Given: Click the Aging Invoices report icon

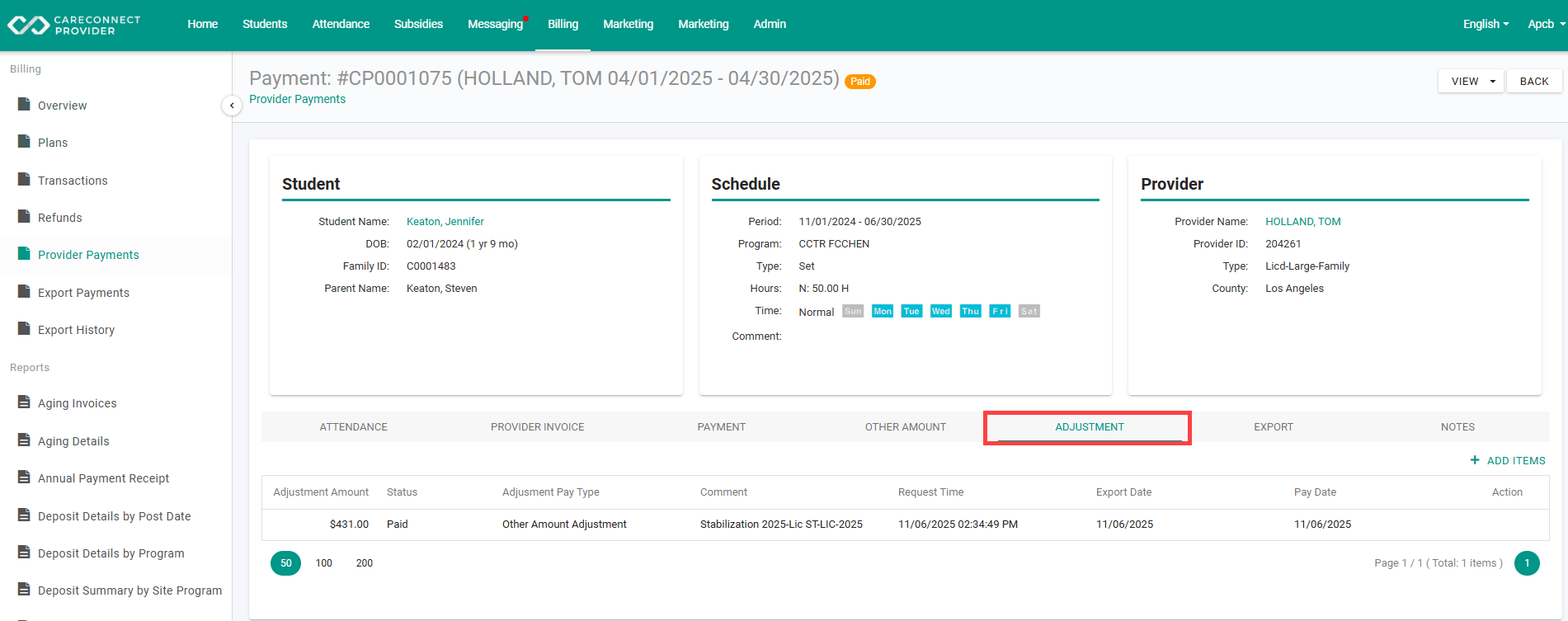Looking at the screenshot, I should (x=24, y=402).
